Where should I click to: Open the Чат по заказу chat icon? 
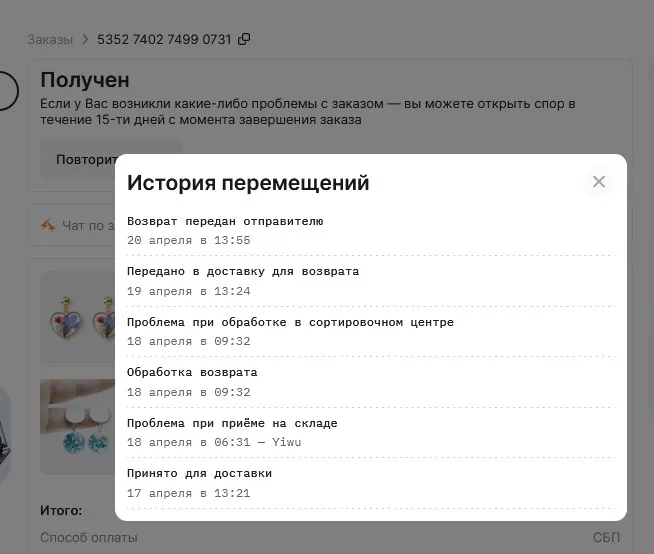point(48,225)
